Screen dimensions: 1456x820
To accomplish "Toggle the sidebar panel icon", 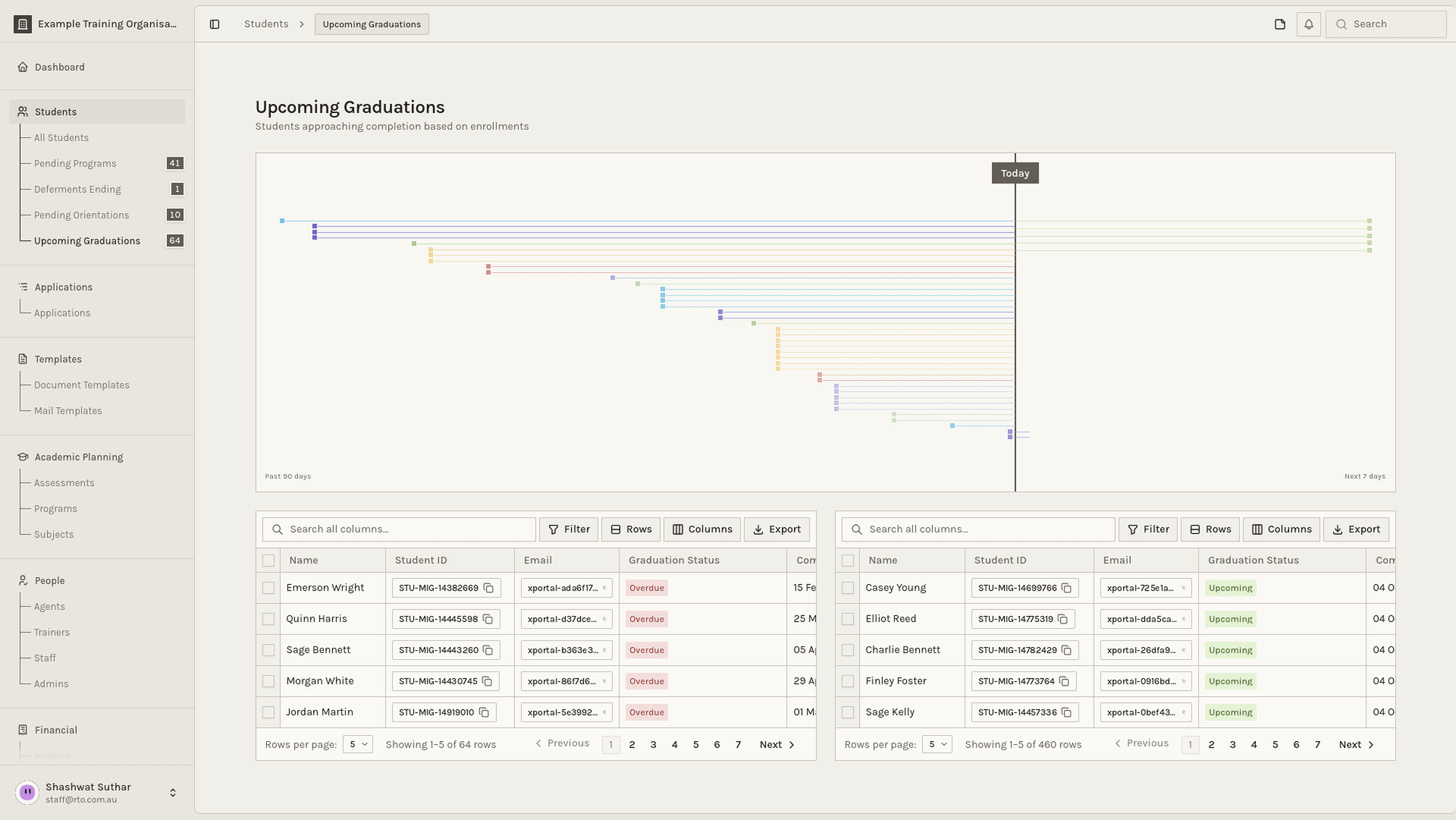I will pos(215,24).
